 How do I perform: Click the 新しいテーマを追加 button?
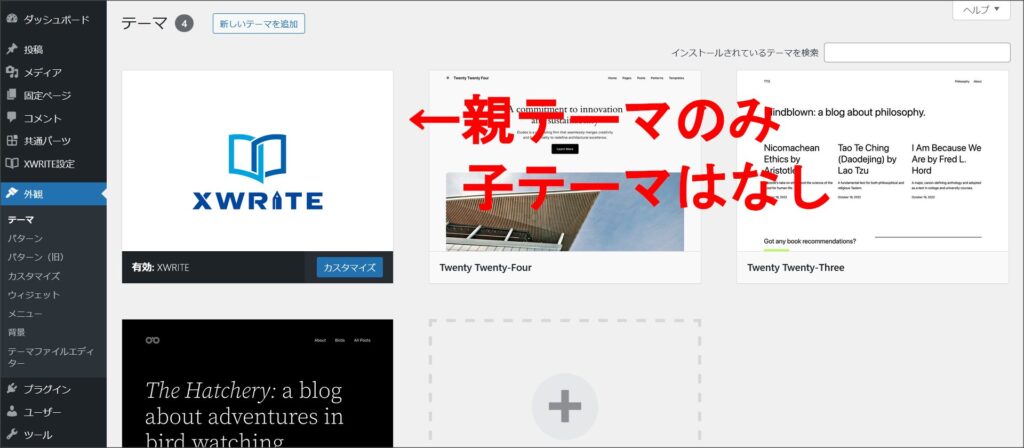pyautogui.click(x=259, y=24)
